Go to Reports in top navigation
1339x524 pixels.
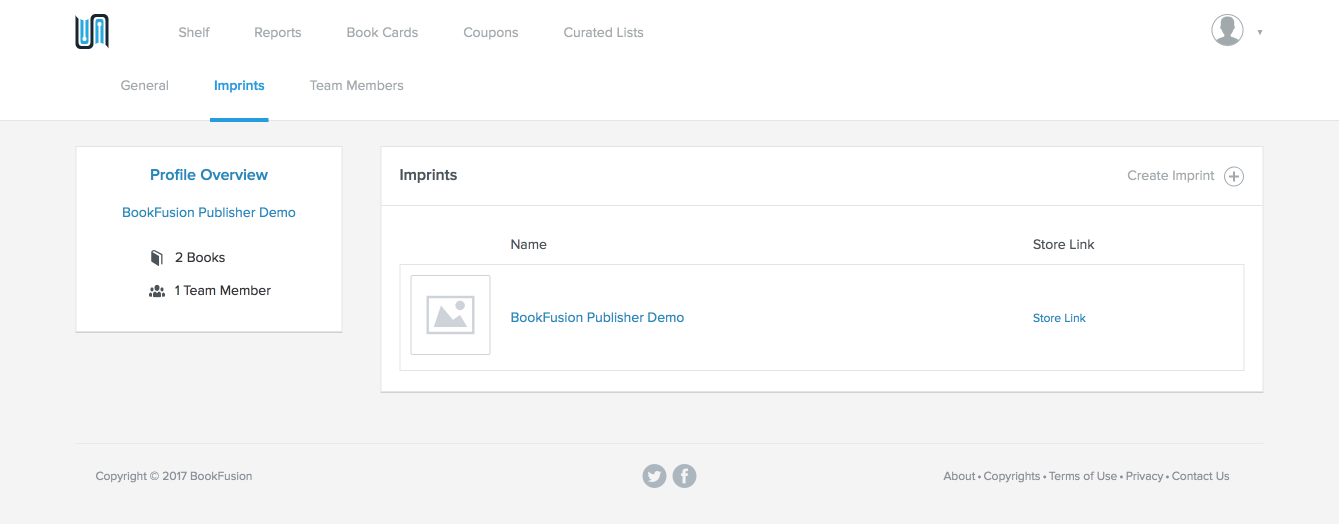pos(277,32)
